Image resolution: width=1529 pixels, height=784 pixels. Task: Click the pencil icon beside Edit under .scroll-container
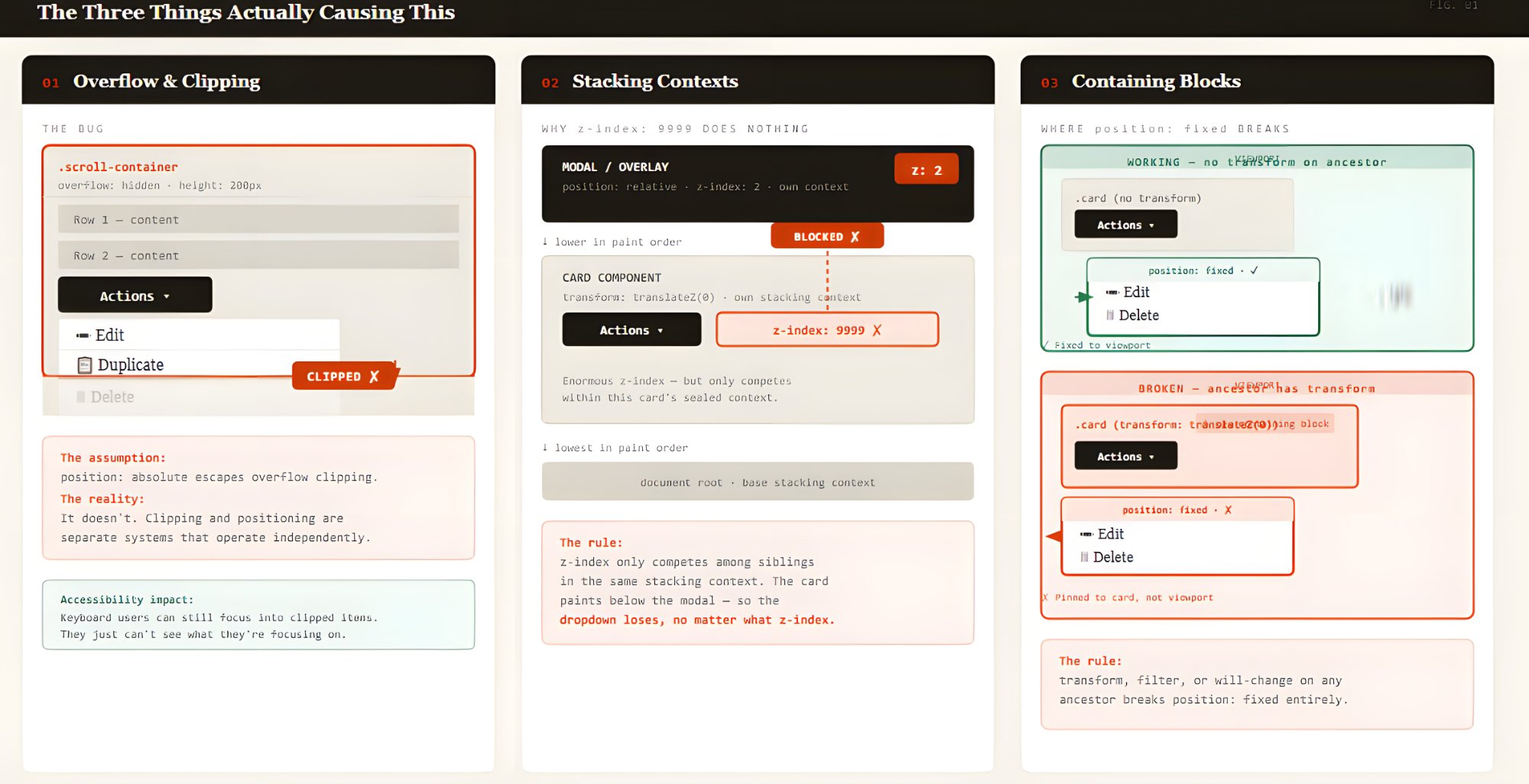point(83,335)
